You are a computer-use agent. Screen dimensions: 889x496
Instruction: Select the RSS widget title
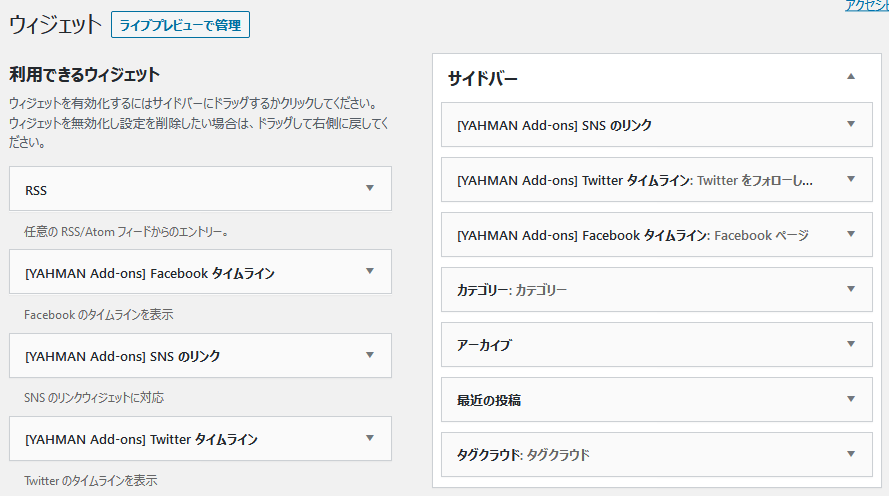coord(36,190)
